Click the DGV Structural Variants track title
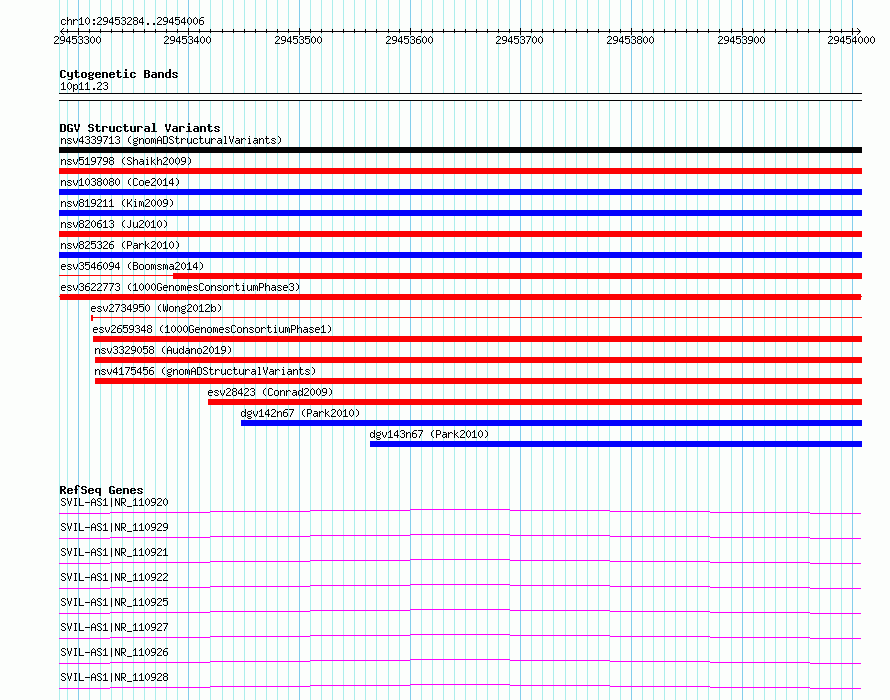The height and width of the screenshot is (700, 890). point(140,128)
